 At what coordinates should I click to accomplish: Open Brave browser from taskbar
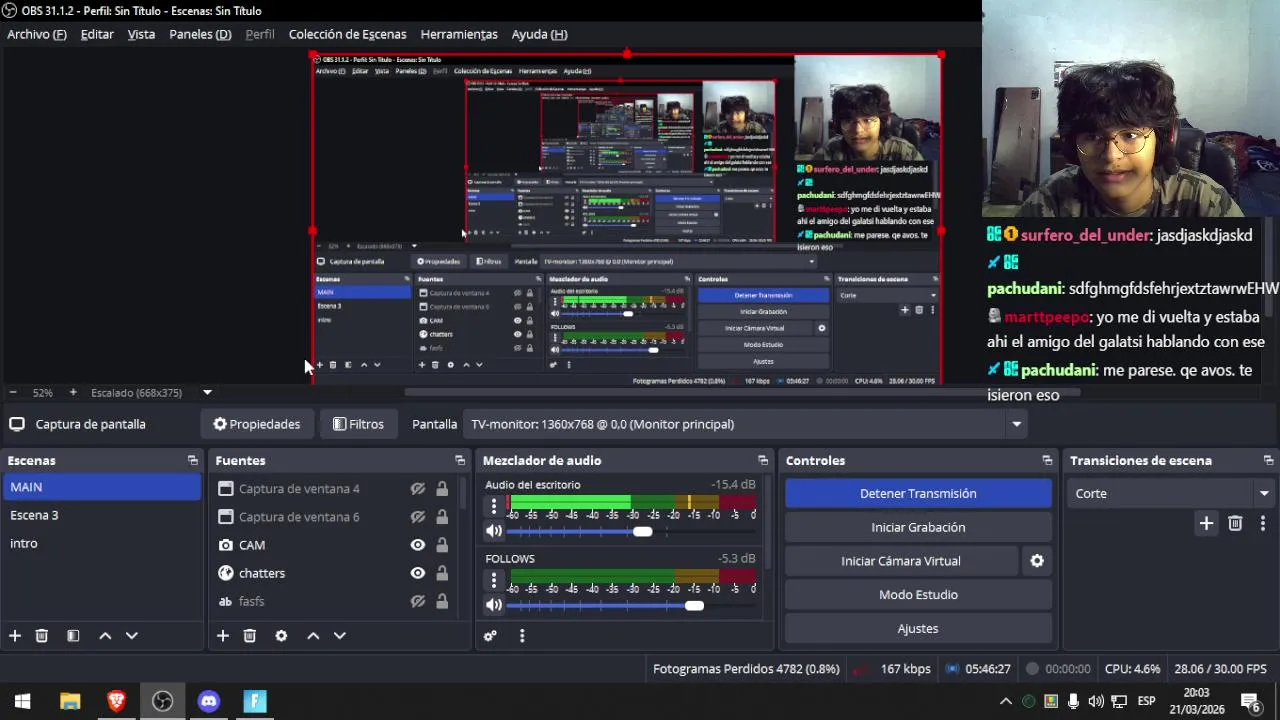click(x=116, y=701)
